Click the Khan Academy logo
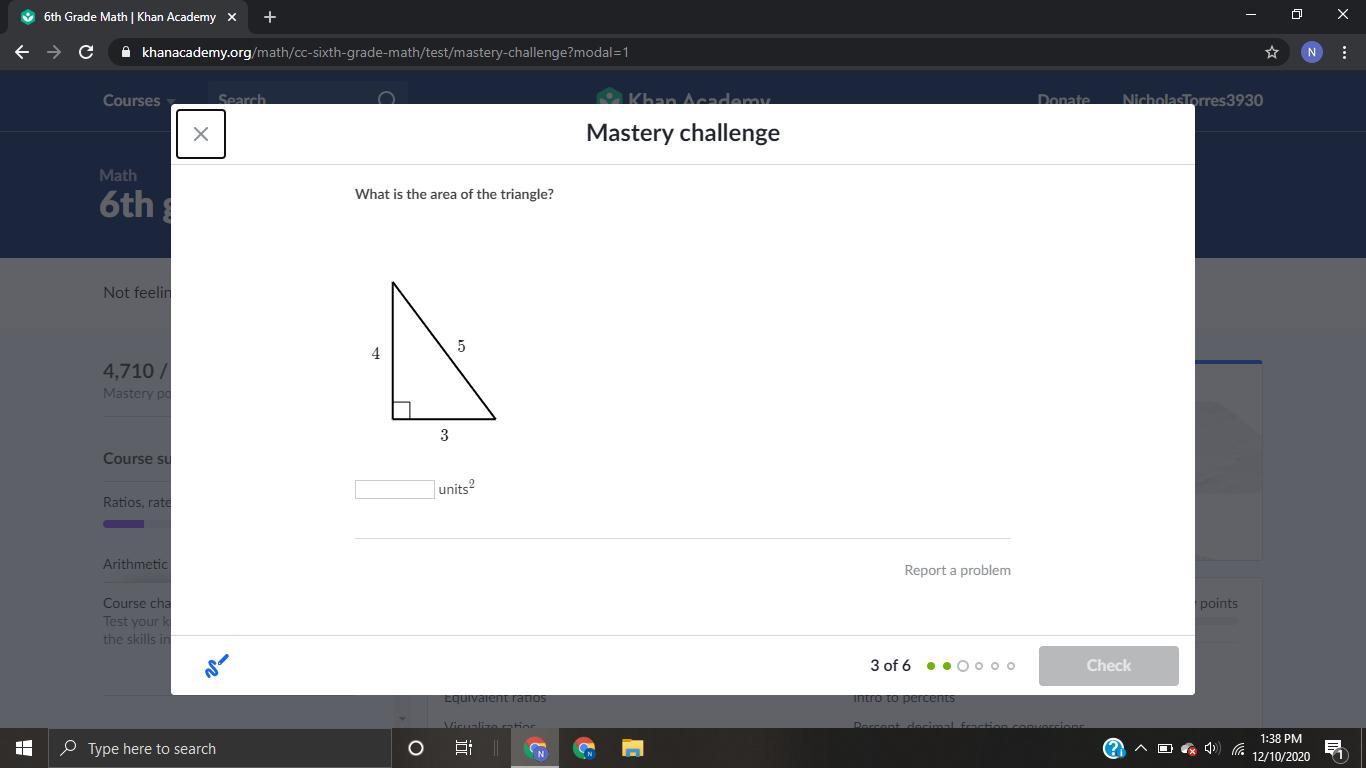This screenshot has height=768, width=1366. coord(683,100)
